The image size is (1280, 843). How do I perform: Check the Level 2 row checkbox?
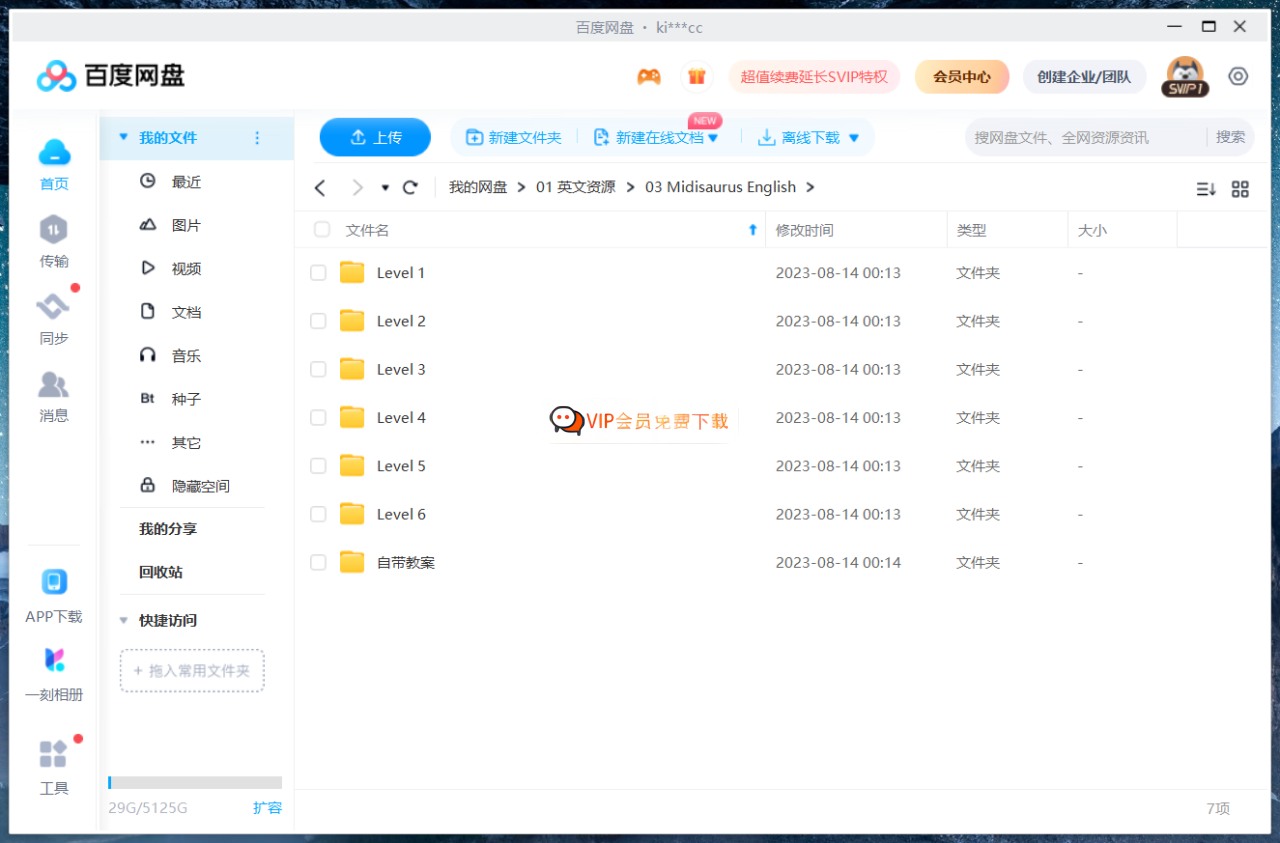click(318, 321)
